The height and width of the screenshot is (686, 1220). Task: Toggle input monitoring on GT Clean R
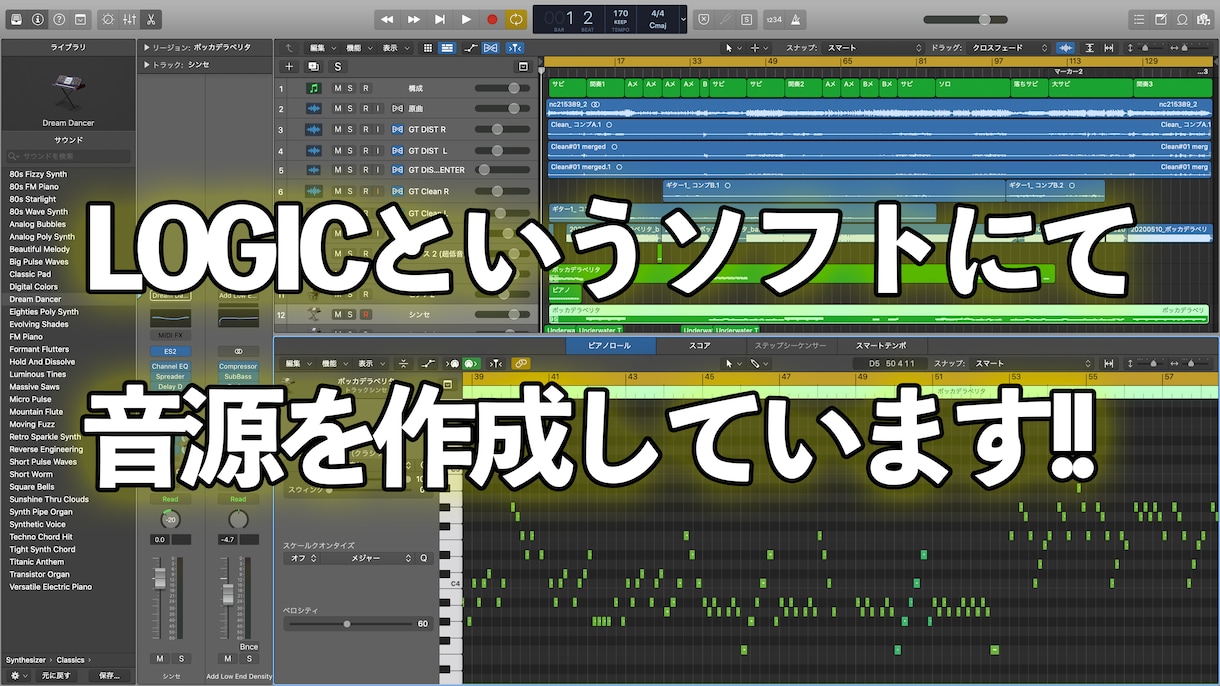coord(378,191)
